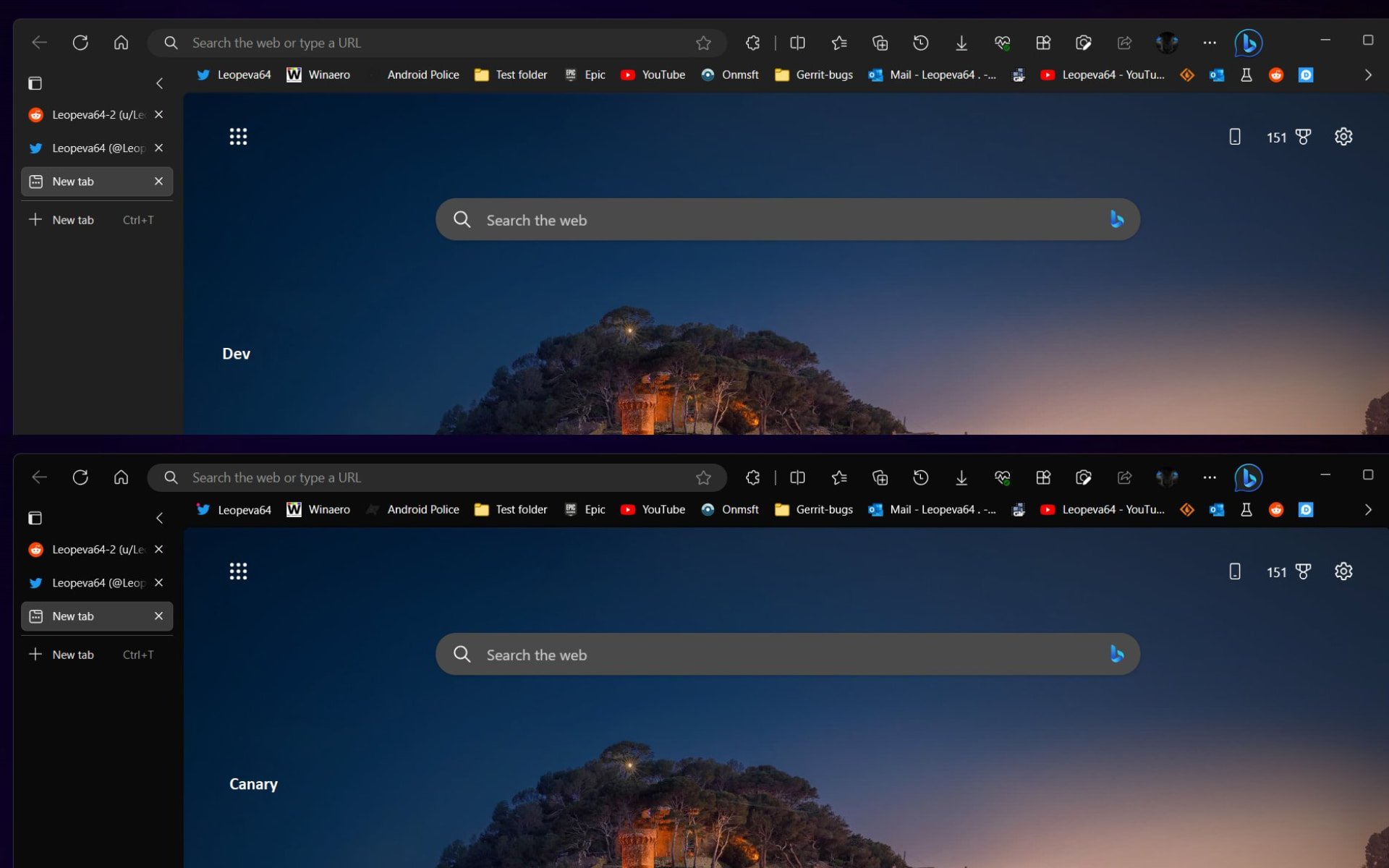
Task: Open Split screen in the Canary window
Action: point(797,477)
